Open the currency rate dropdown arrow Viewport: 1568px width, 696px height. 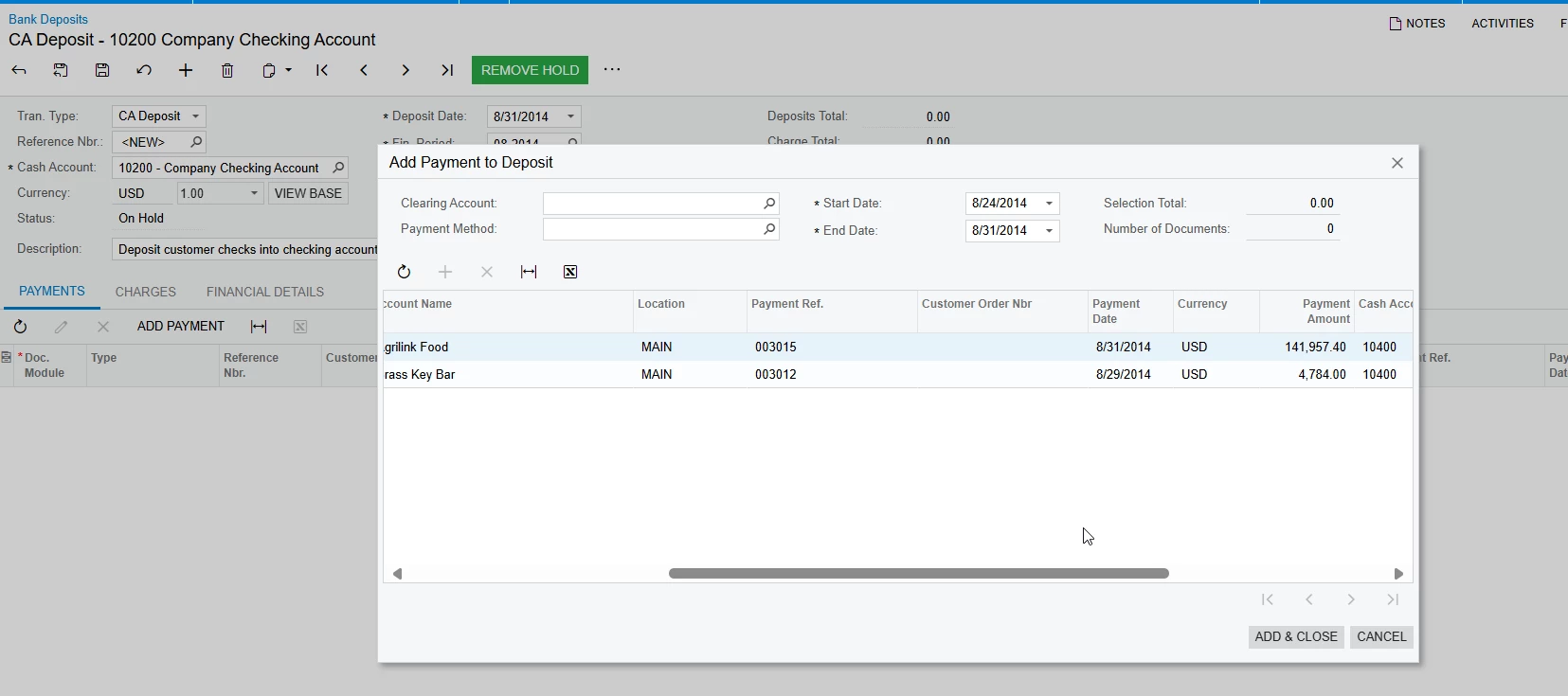[x=254, y=193]
